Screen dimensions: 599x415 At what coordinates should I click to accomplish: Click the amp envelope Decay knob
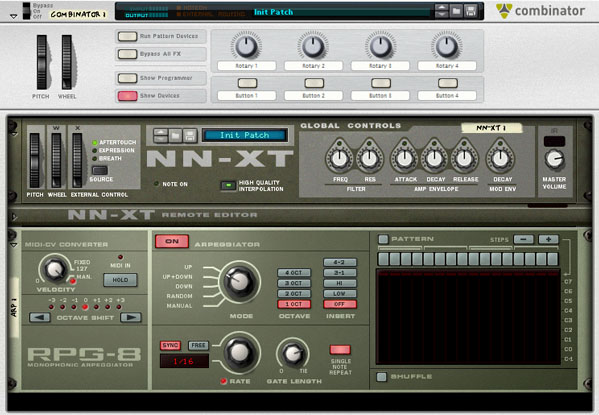point(434,159)
